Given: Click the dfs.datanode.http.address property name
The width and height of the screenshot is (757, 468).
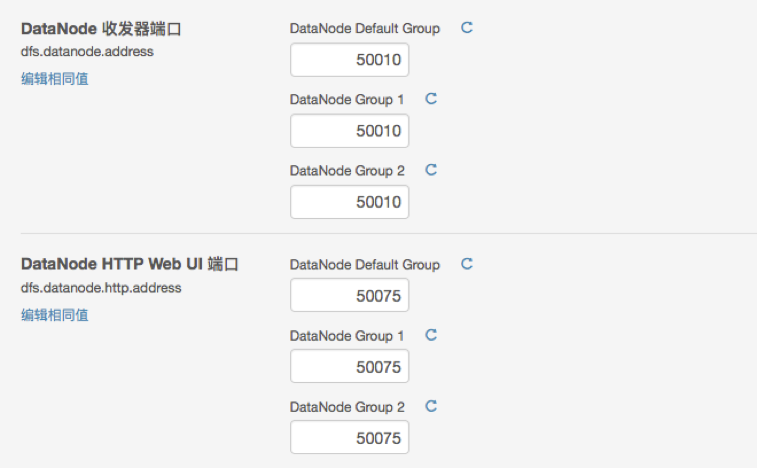Looking at the screenshot, I should pyautogui.click(x=101, y=288).
